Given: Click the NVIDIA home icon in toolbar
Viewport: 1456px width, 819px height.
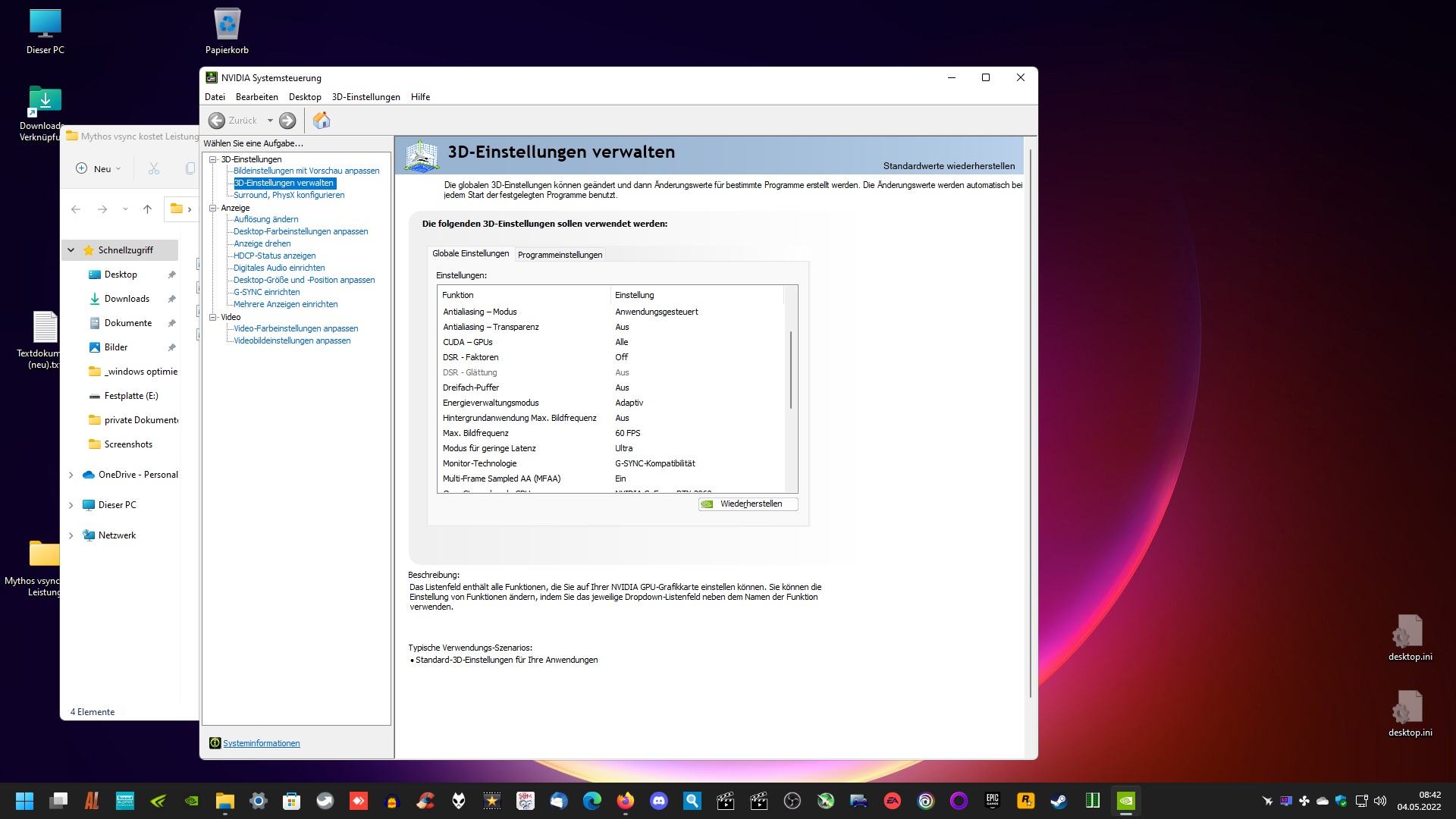Looking at the screenshot, I should [322, 121].
